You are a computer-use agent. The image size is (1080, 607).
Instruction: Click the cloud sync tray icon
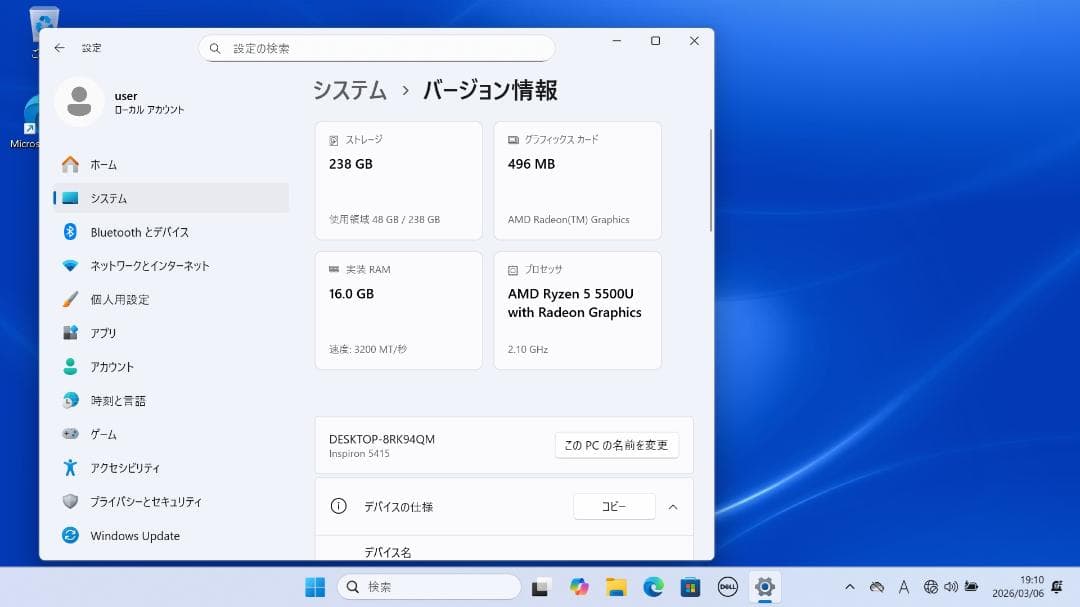(x=877, y=587)
